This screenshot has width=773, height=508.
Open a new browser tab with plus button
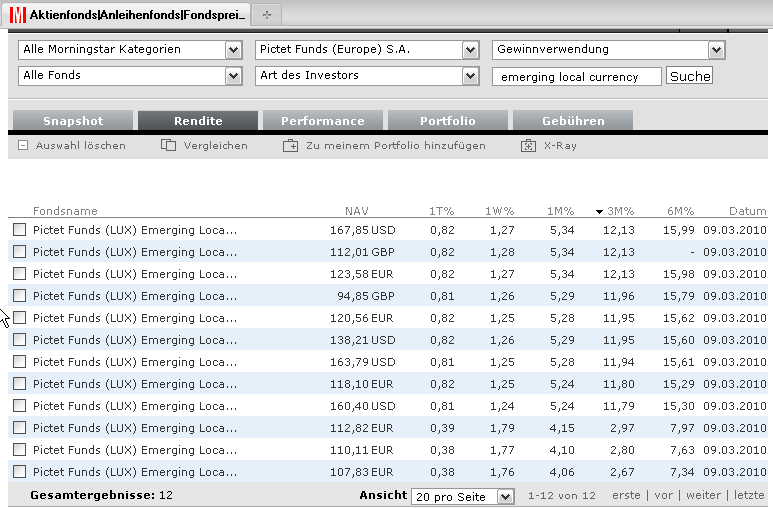[267, 15]
